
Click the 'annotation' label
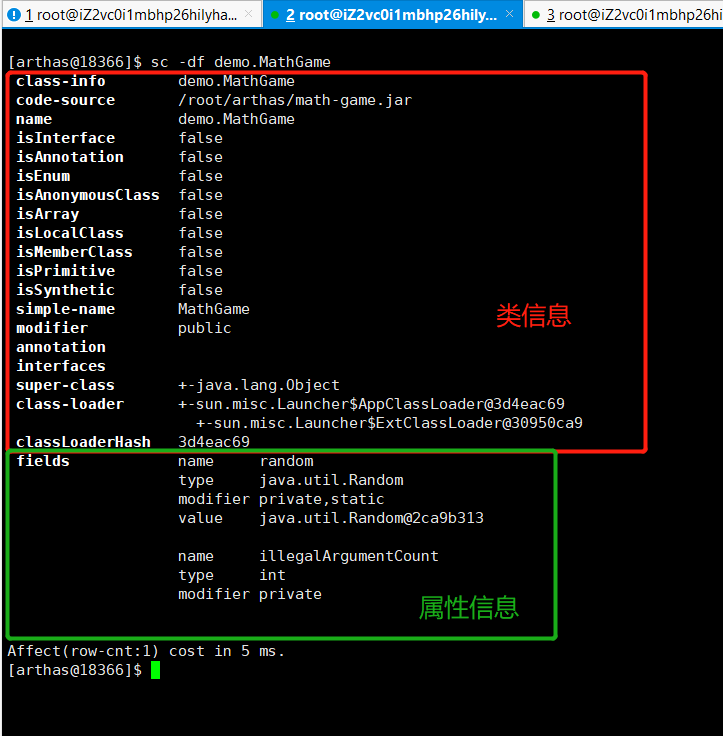61,347
